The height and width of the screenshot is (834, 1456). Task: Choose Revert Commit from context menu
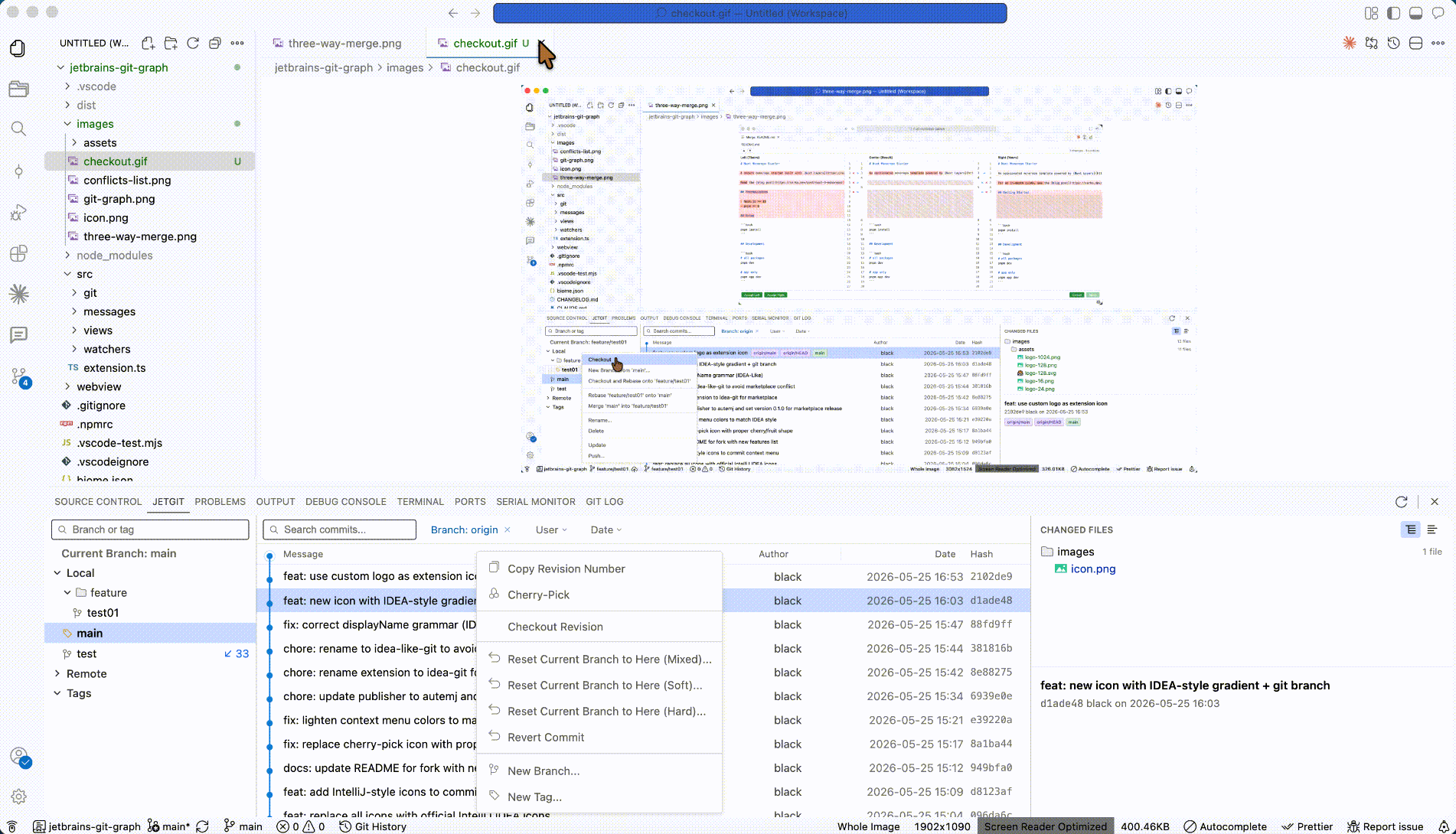pyautogui.click(x=599, y=737)
